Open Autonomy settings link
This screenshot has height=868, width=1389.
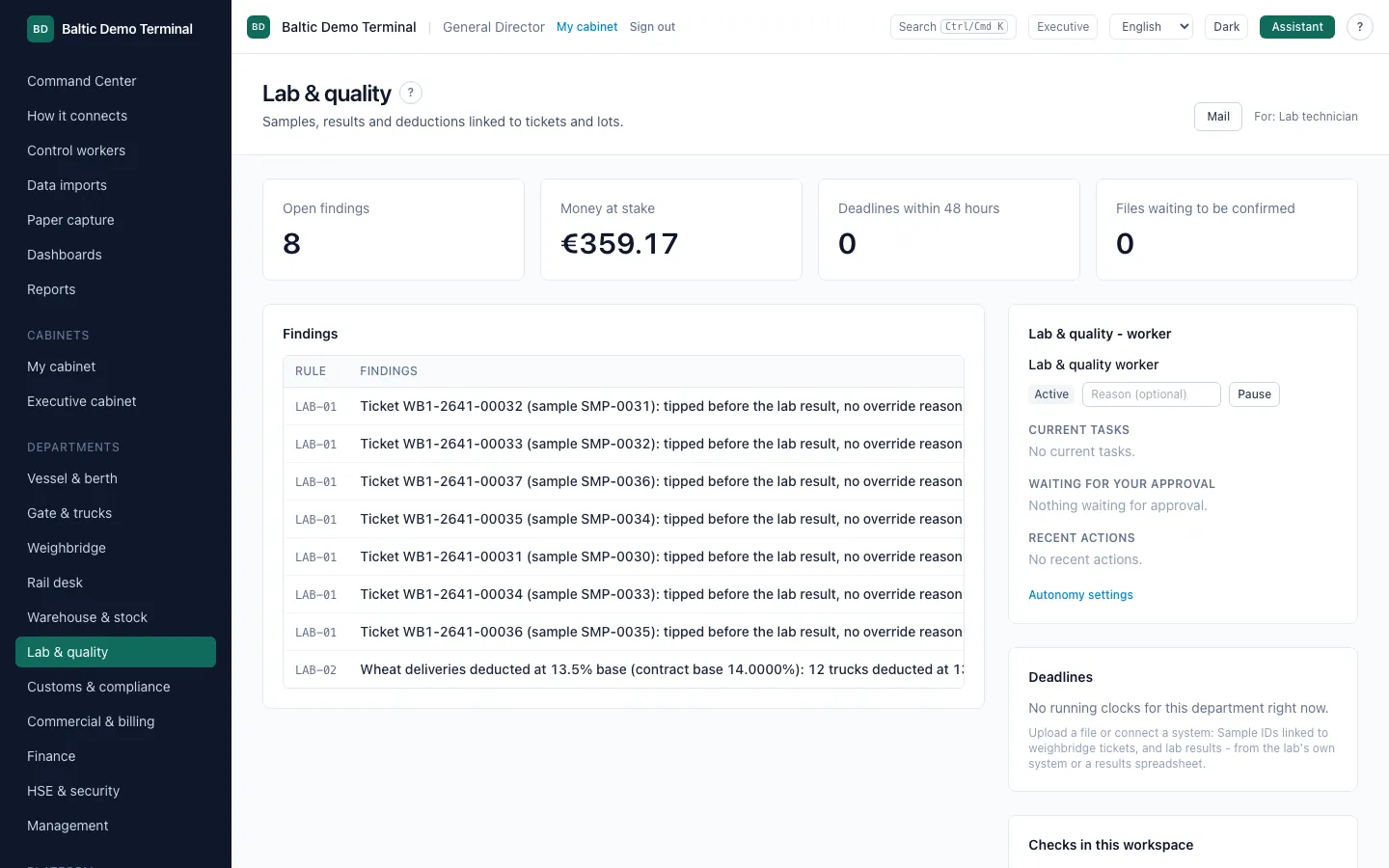1080,595
